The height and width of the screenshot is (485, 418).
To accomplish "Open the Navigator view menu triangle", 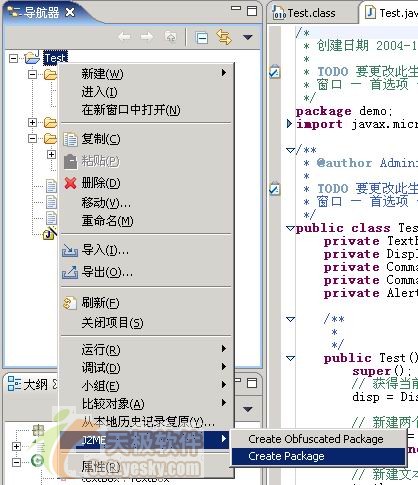I will [x=247, y=37].
